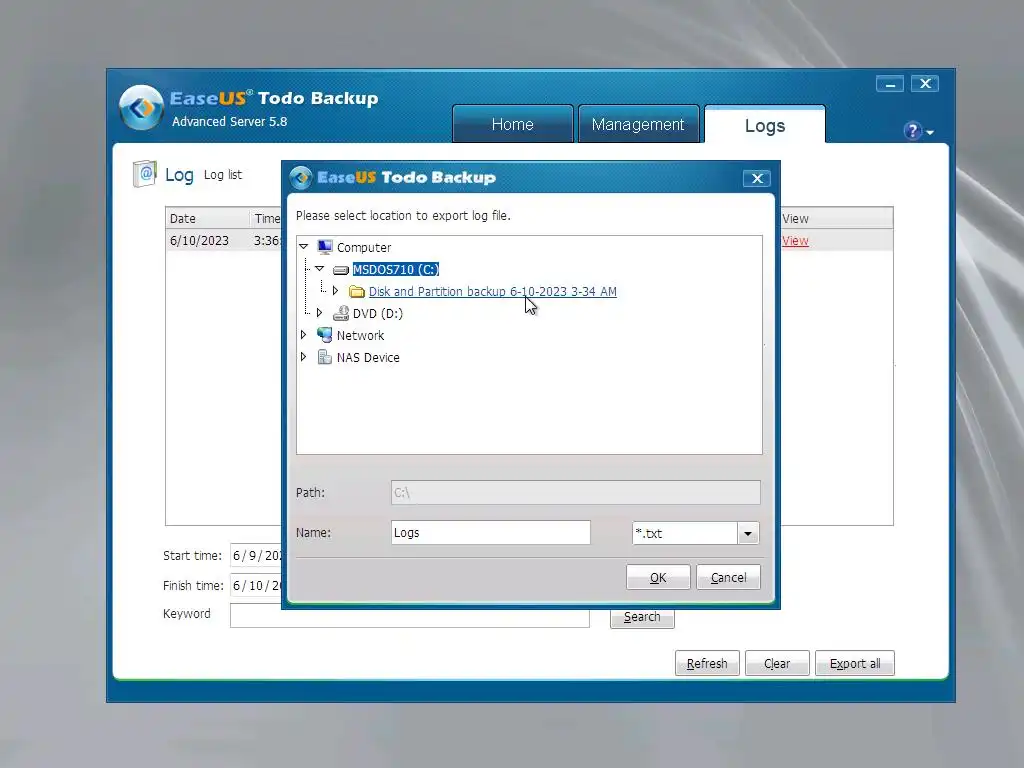Open the *.txt file type dropdown
This screenshot has height=768, width=1024.
coord(748,534)
